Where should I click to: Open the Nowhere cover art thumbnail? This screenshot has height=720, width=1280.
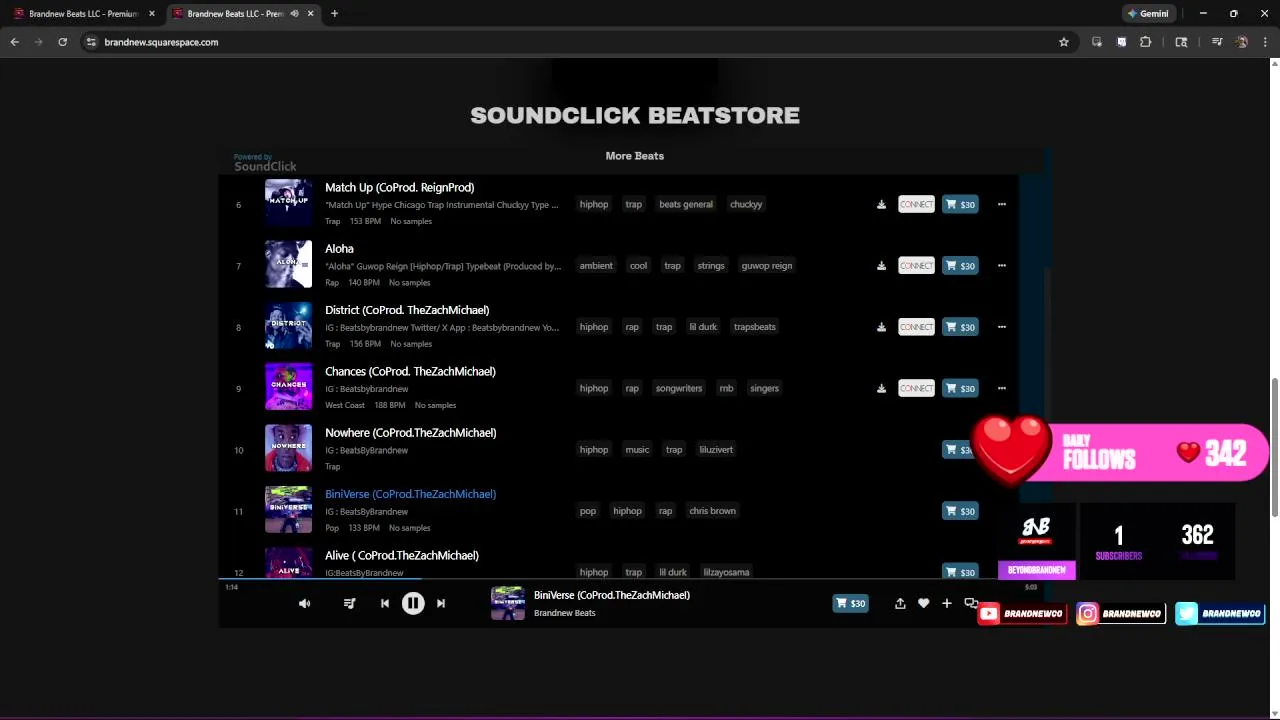tap(288, 449)
